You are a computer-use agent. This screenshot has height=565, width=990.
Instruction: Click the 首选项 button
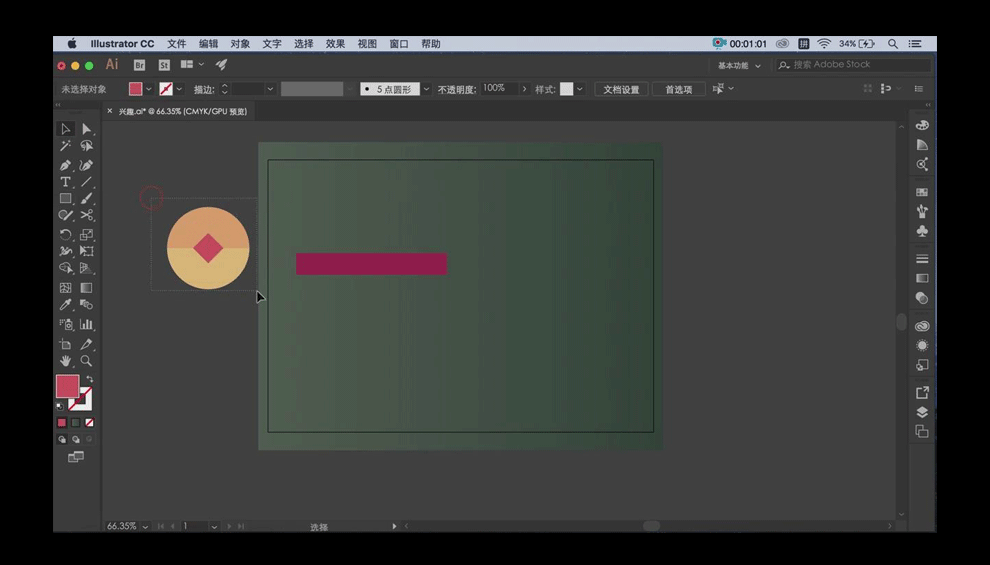coord(679,90)
